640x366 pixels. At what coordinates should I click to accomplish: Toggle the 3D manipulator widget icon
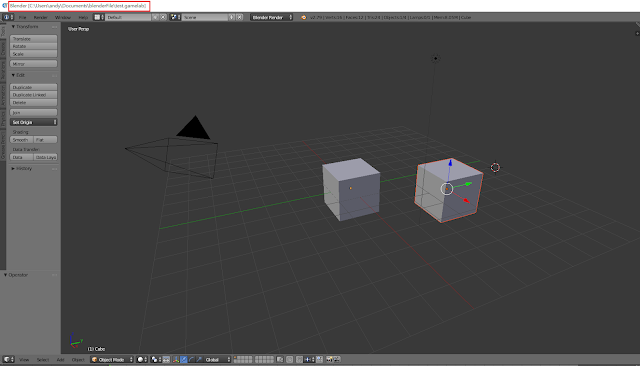[176, 359]
